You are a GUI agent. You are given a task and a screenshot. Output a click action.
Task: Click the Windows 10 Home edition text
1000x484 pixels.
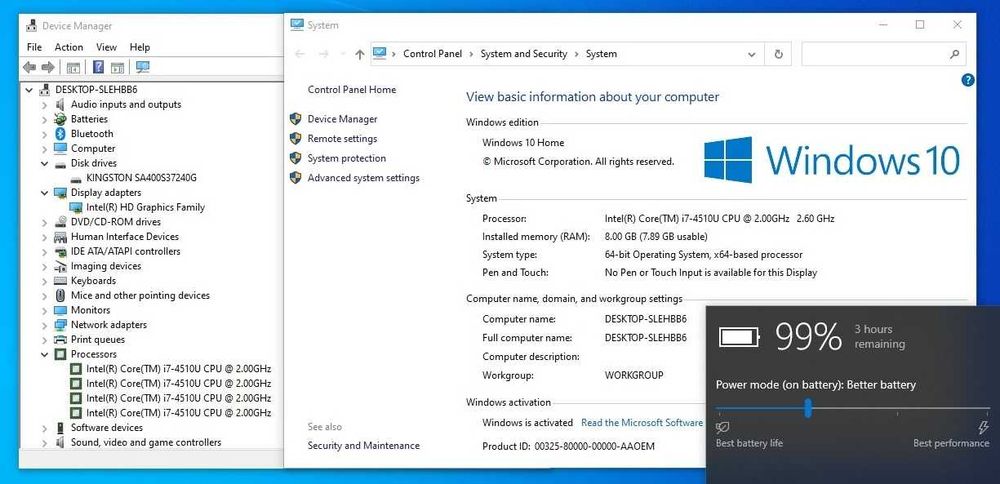coord(523,143)
